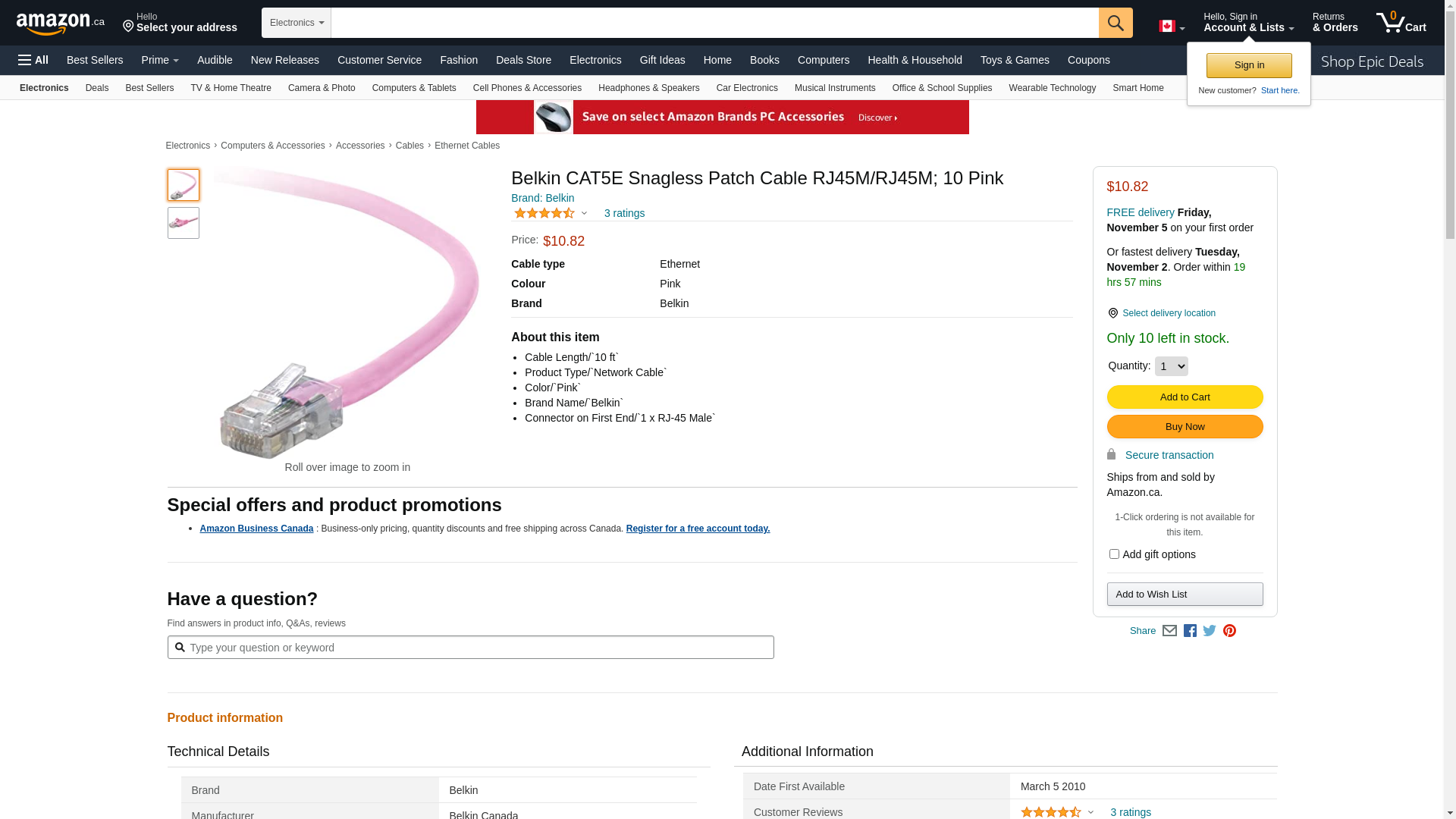Open the All hamburger menu
Screen dimensions: 1456x819
point(33,60)
